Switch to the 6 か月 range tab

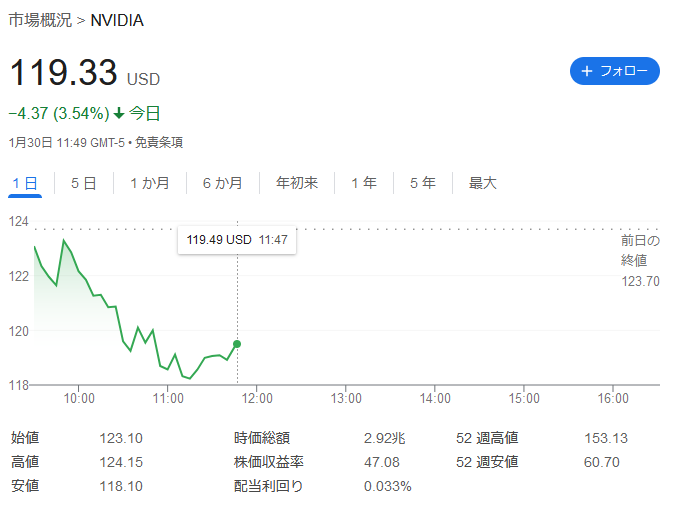tap(222, 183)
